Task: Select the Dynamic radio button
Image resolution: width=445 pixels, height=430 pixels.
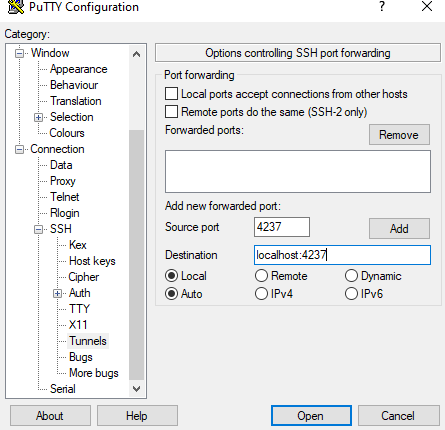Action: [351, 276]
